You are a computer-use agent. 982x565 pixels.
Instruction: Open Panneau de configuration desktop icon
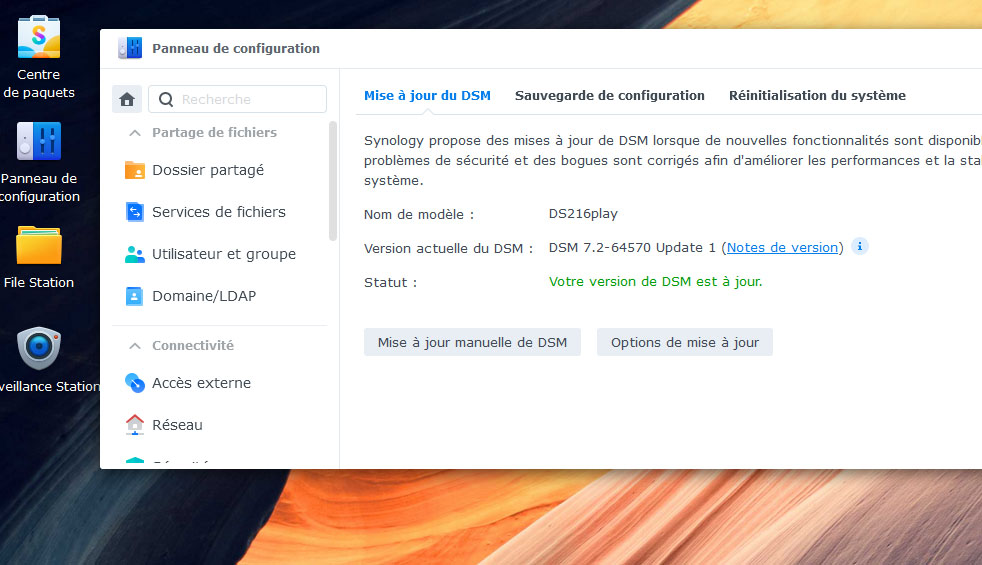click(39, 143)
